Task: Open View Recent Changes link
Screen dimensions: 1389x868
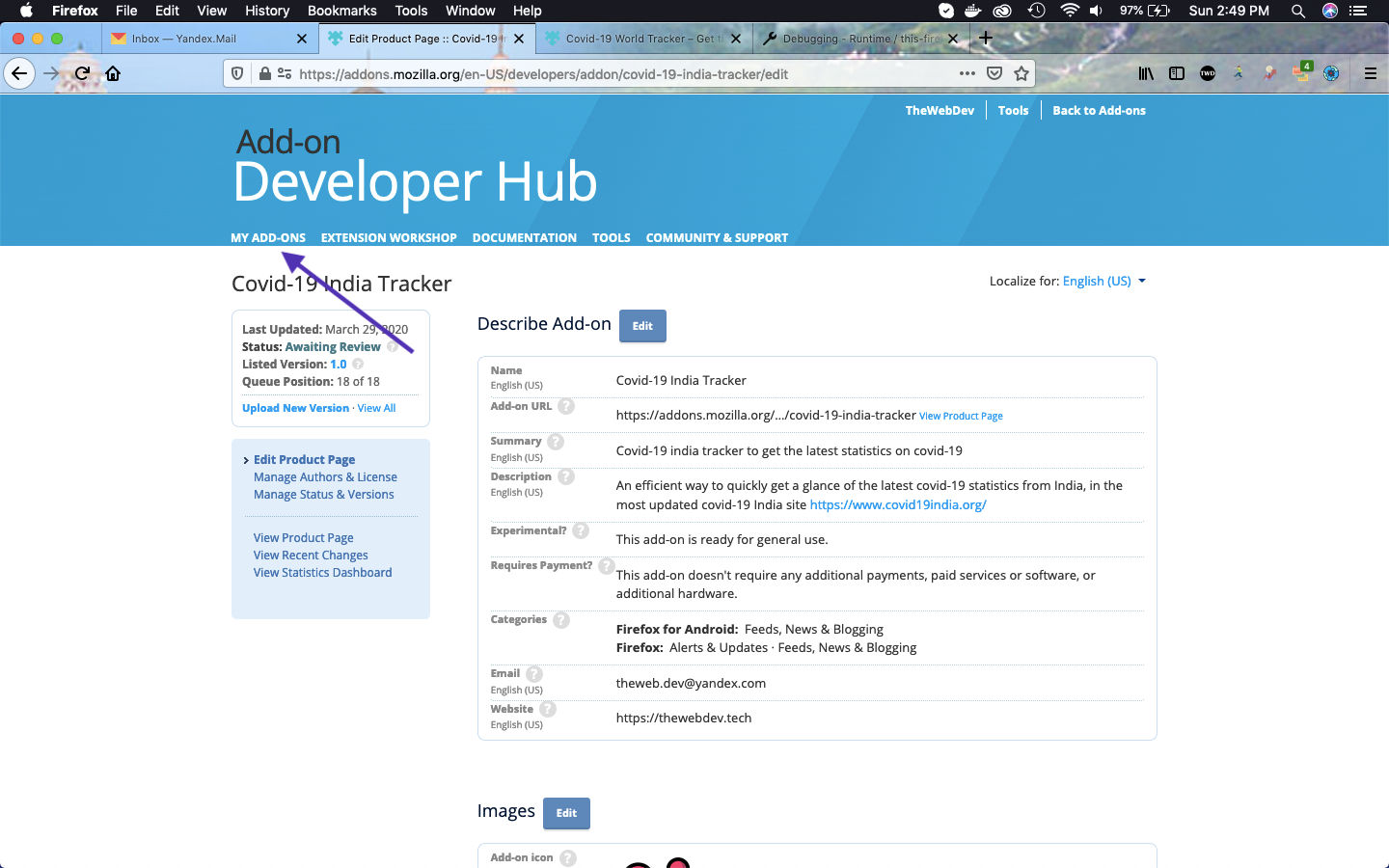Action: pyautogui.click(x=311, y=556)
